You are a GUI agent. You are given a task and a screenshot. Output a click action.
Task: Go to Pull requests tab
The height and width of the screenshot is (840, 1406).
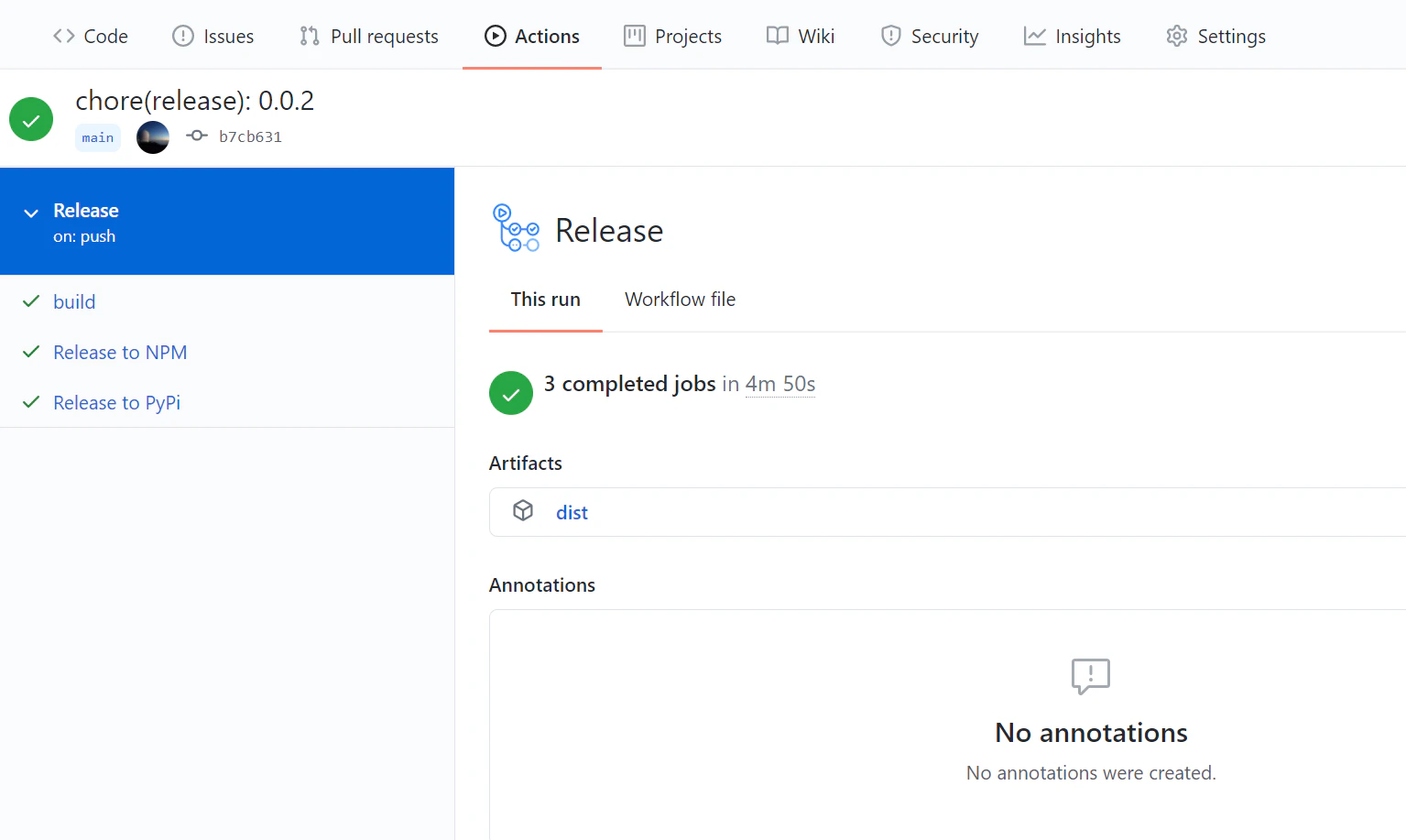(x=368, y=36)
